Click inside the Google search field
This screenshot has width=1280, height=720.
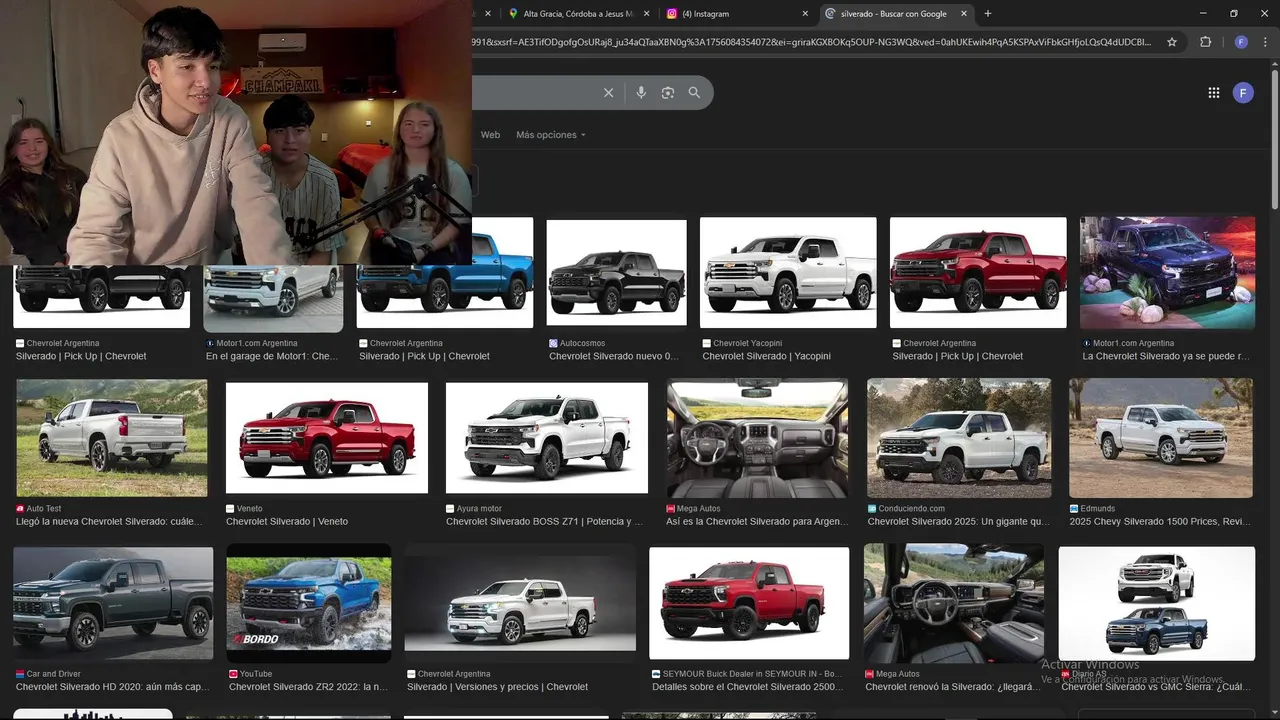coord(535,93)
